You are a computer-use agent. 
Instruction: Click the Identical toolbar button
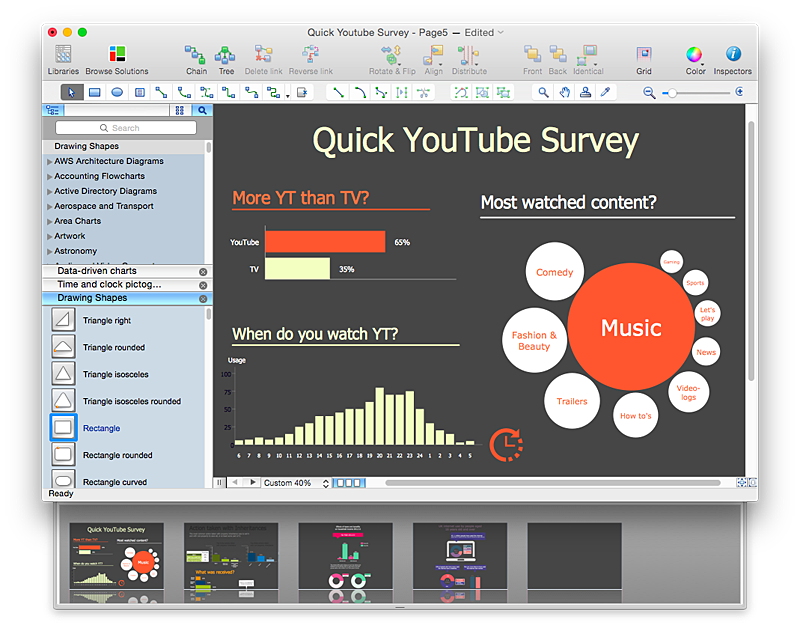click(588, 60)
